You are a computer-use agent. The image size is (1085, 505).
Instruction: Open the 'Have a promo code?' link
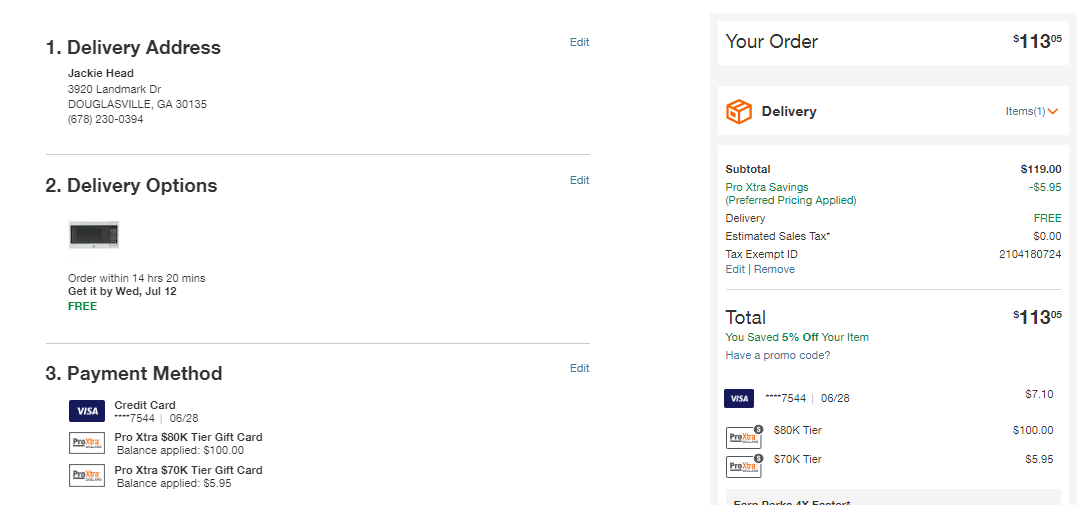click(778, 355)
